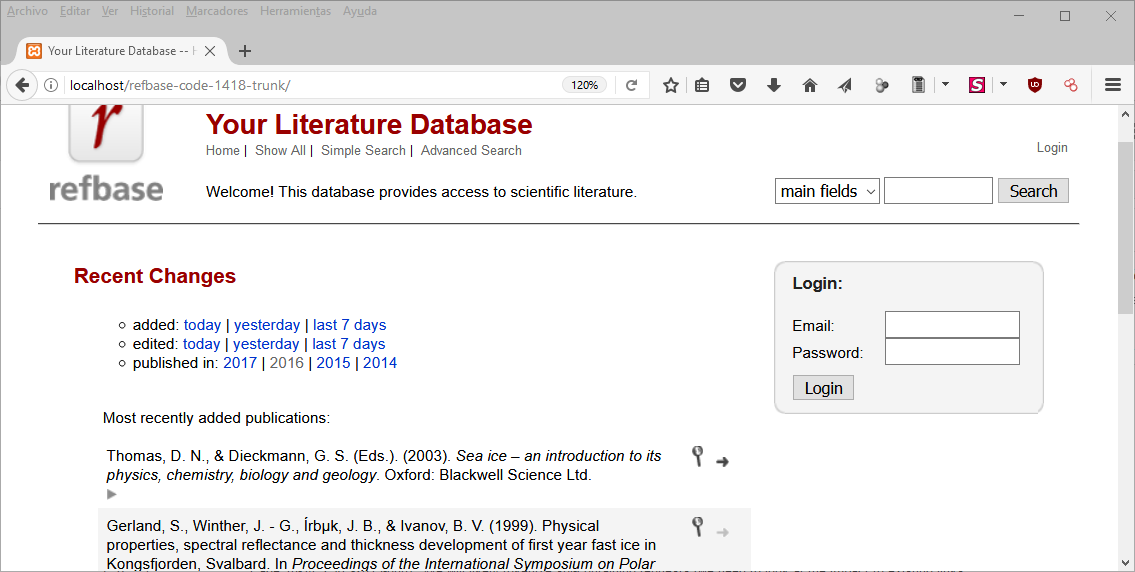Go to browser home page icon

click(x=810, y=85)
